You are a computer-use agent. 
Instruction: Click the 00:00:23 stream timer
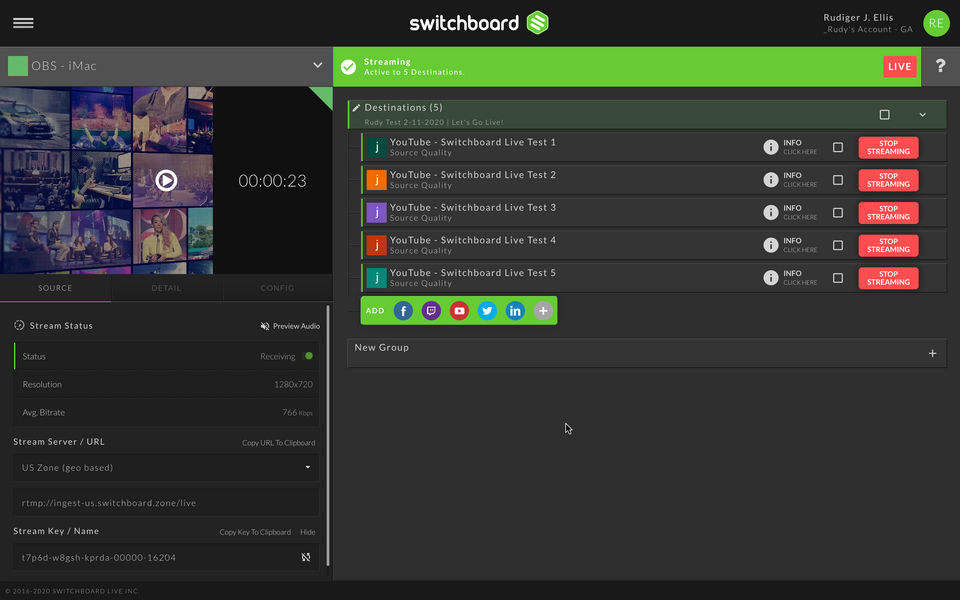[272, 181]
